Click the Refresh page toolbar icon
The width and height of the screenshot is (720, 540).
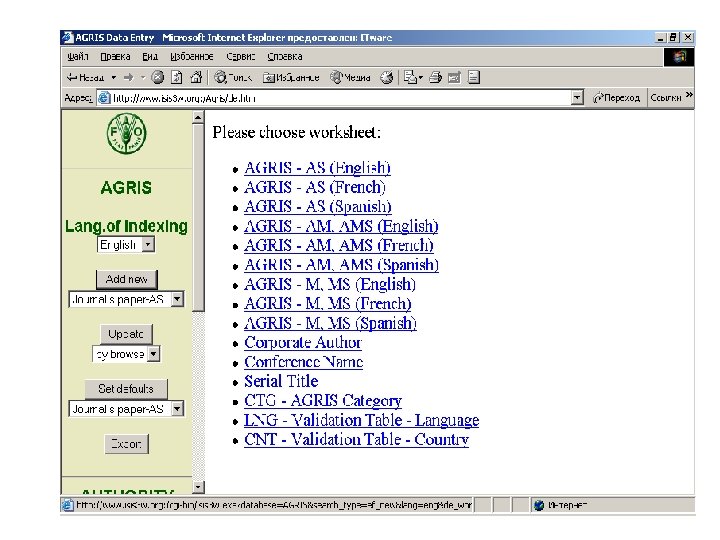[x=177, y=77]
